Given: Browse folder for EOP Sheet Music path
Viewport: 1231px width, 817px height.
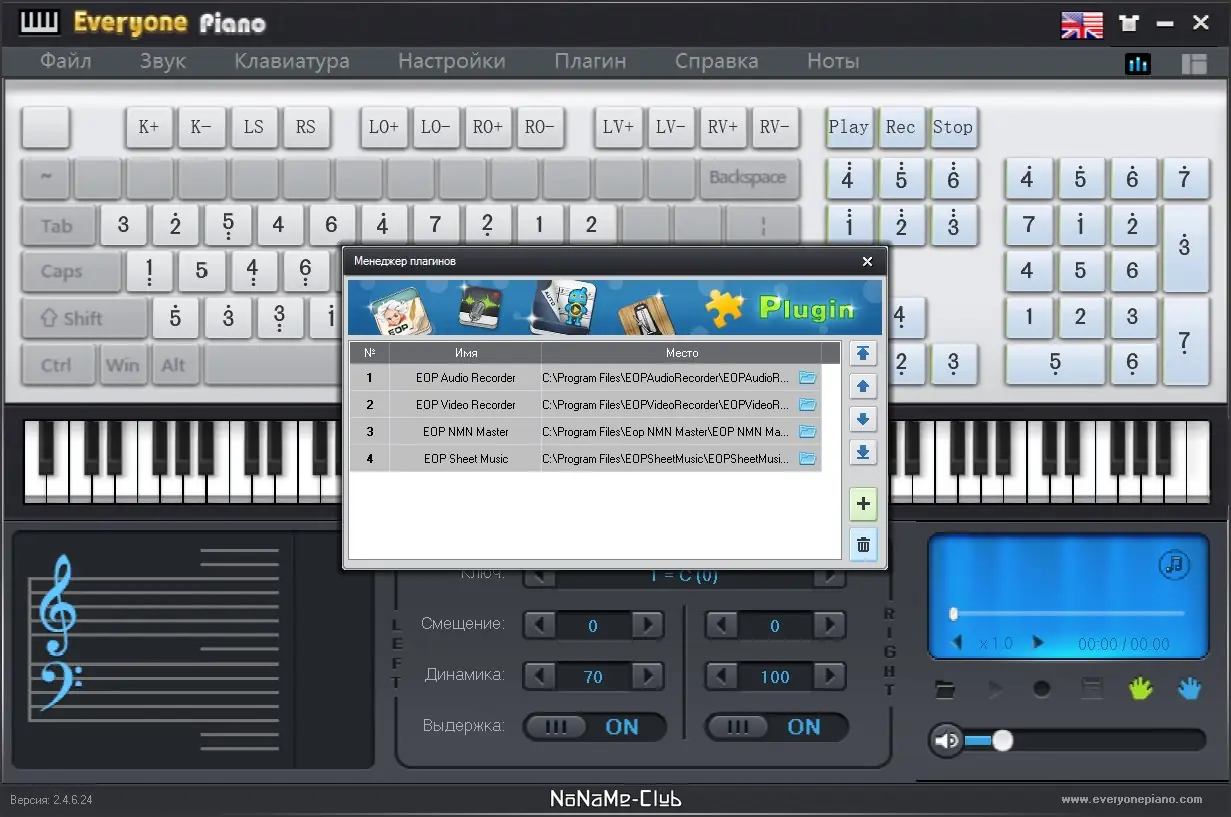Looking at the screenshot, I should click(808, 459).
